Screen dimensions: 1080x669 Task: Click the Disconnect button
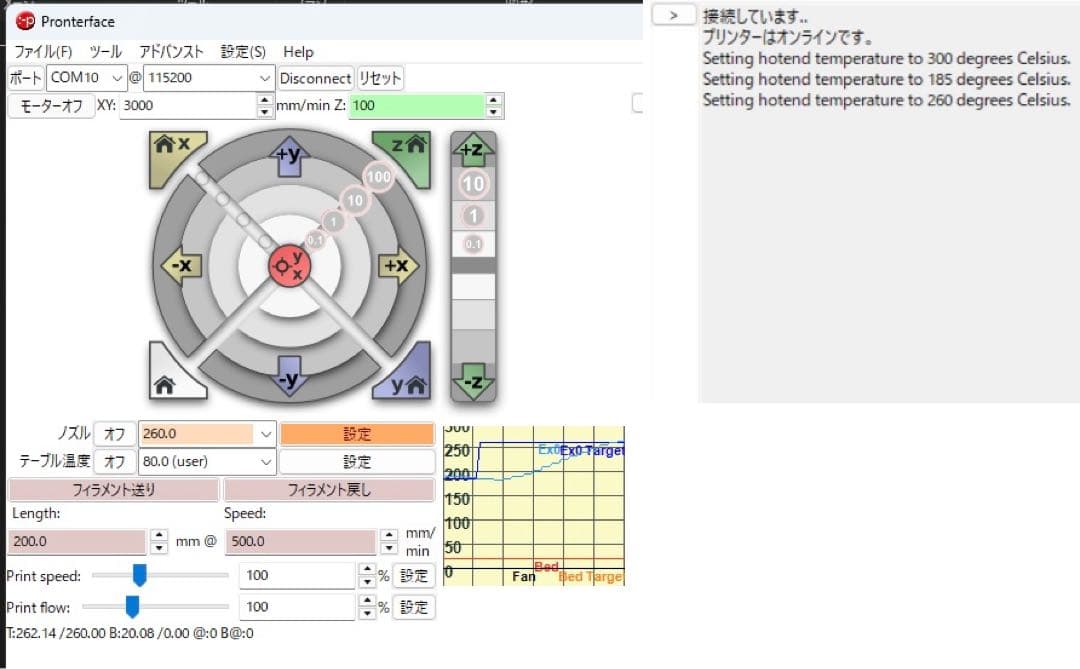pos(315,77)
